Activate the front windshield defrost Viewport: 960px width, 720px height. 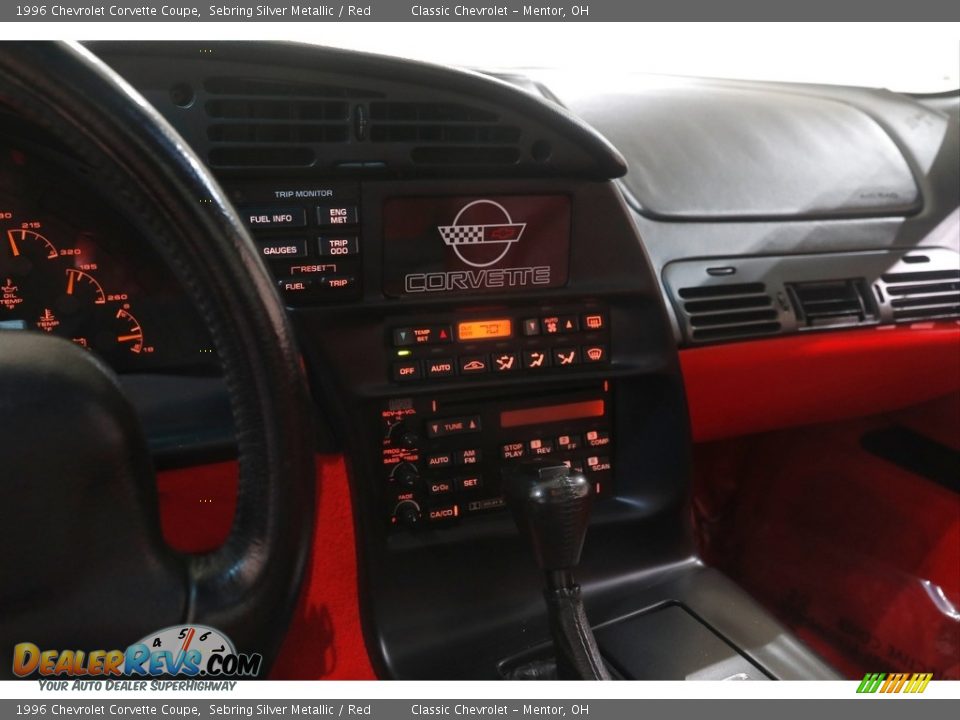tap(594, 353)
